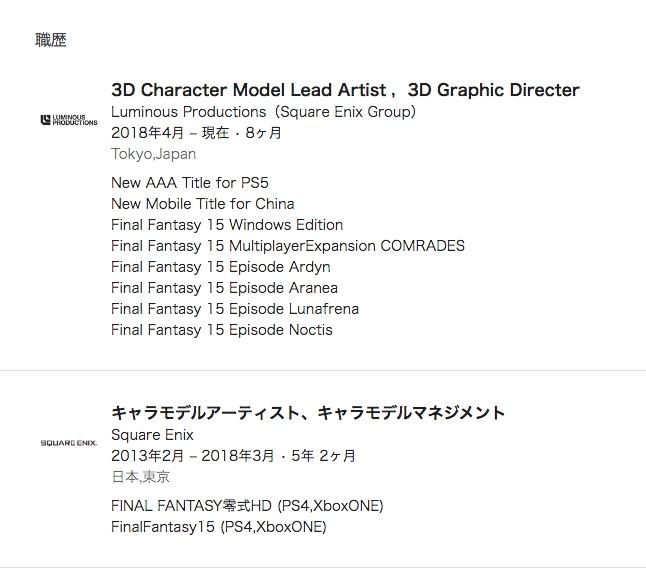Viewport: 646px width, 568px height.
Task: Select the New Mobile Title for China line
Action: (x=202, y=204)
